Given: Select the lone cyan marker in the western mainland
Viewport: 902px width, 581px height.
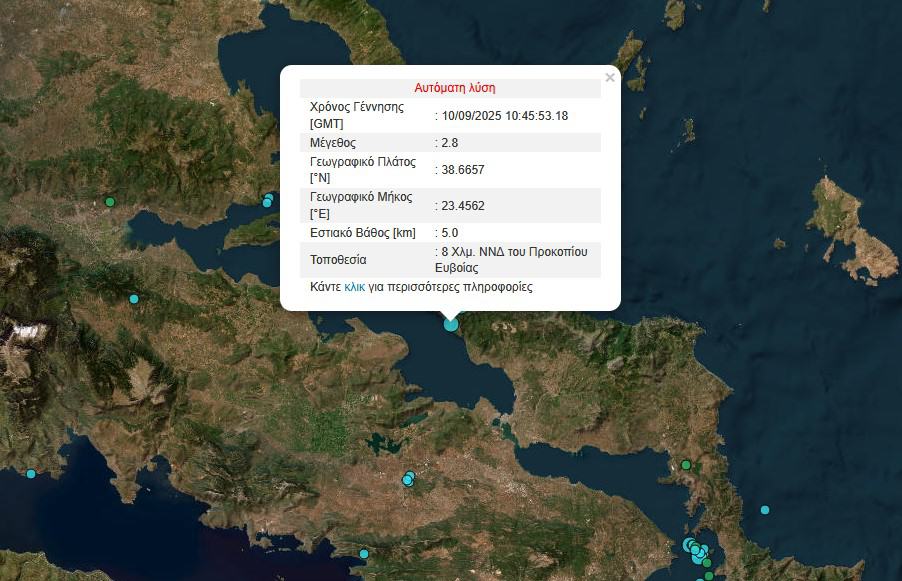Looking at the screenshot, I should coord(133,299).
